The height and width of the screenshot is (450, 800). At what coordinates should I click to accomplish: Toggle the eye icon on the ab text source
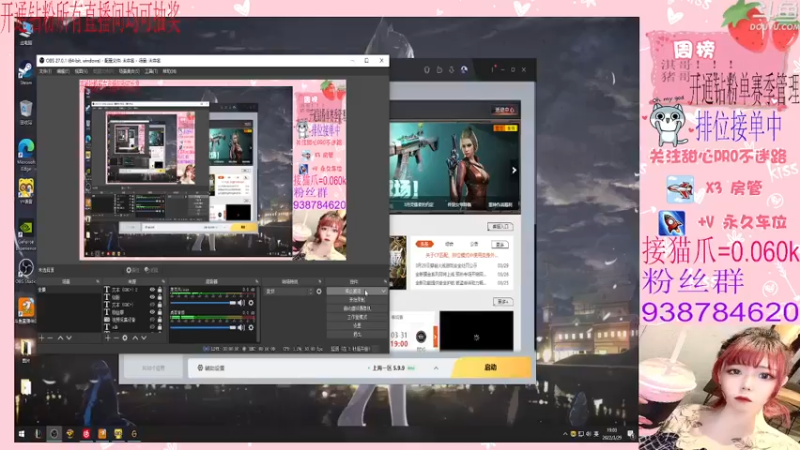click(152, 327)
